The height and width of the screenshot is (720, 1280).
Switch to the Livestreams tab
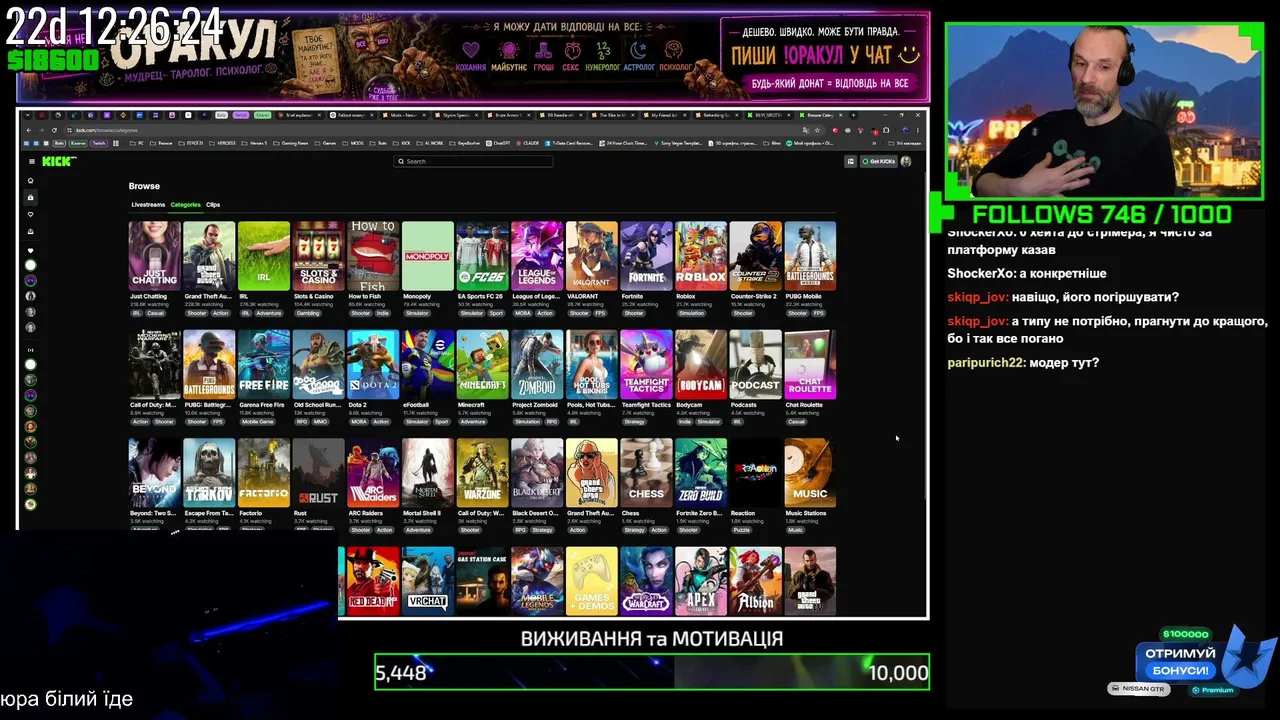(x=148, y=205)
